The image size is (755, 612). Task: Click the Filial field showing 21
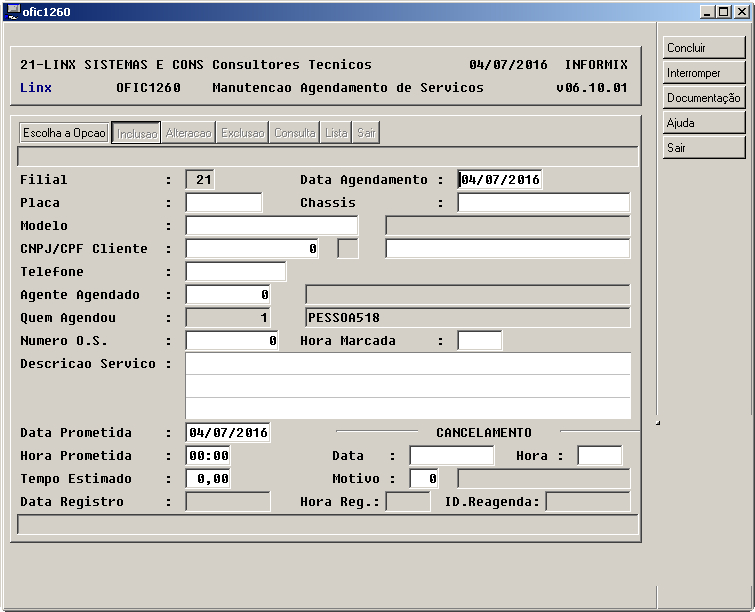200,180
